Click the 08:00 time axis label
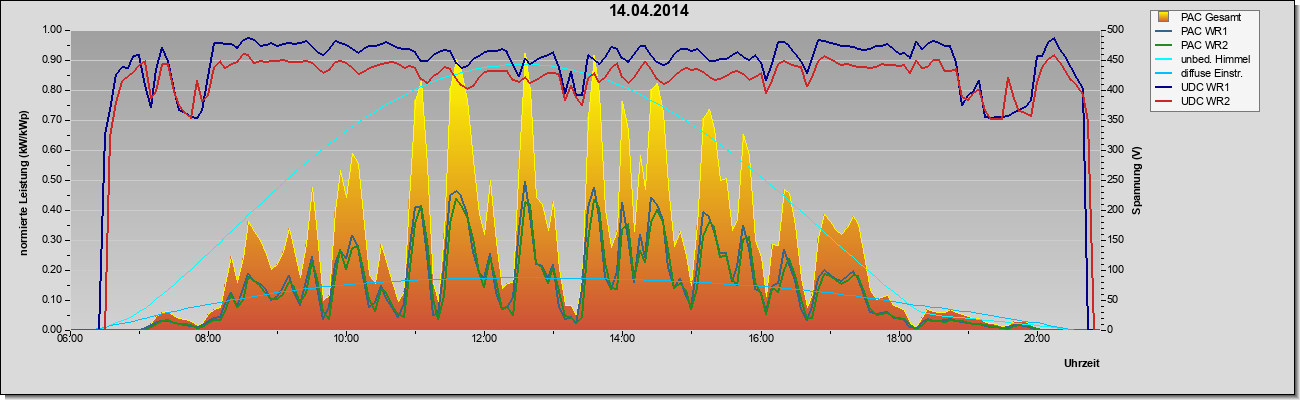This screenshot has width=1300, height=400. click(x=207, y=338)
